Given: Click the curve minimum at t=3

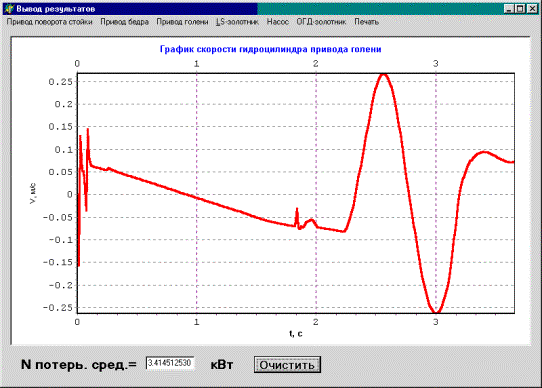Looking at the screenshot, I should click(x=436, y=311).
